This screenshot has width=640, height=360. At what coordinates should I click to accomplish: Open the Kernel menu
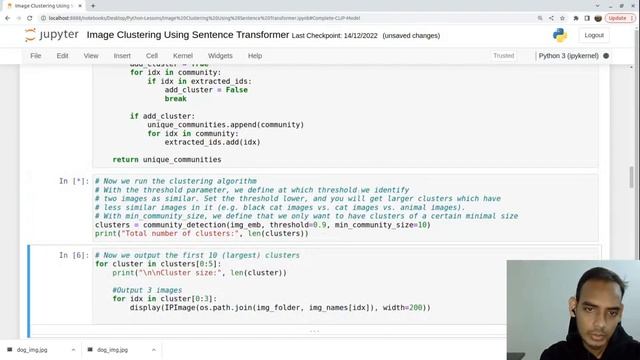182,56
